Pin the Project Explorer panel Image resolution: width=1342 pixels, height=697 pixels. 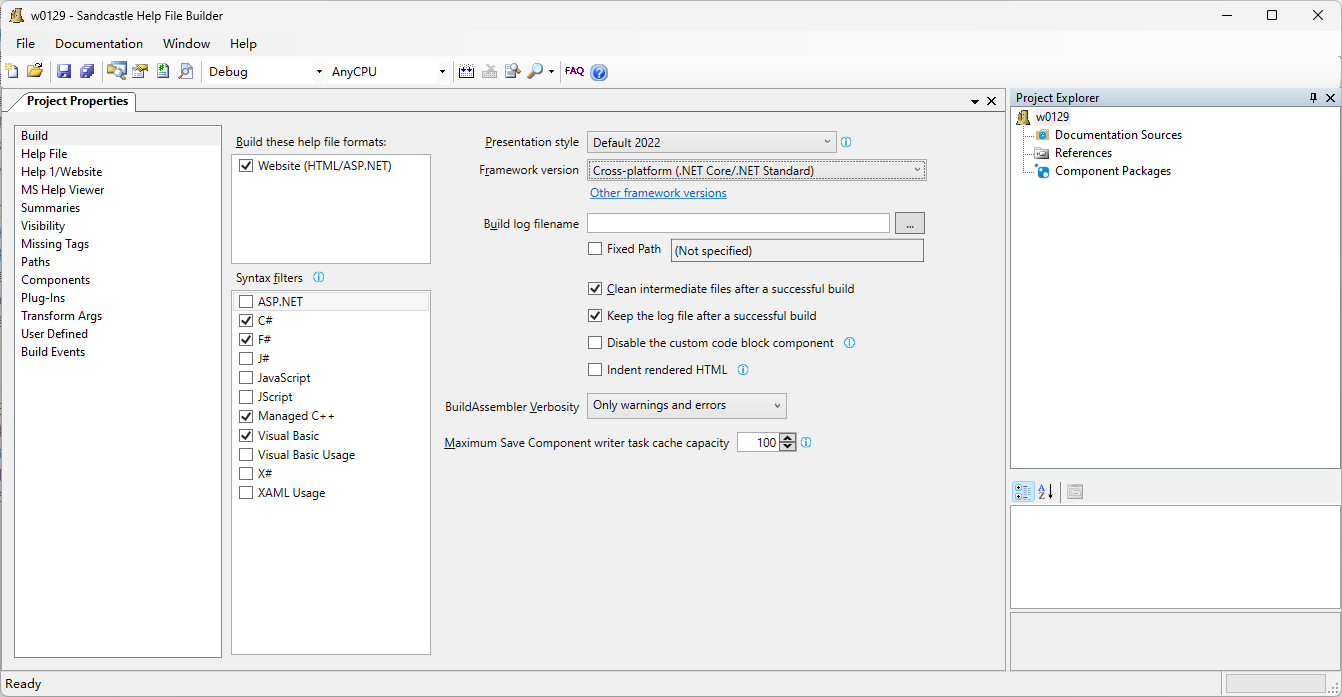pyautogui.click(x=1314, y=98)
